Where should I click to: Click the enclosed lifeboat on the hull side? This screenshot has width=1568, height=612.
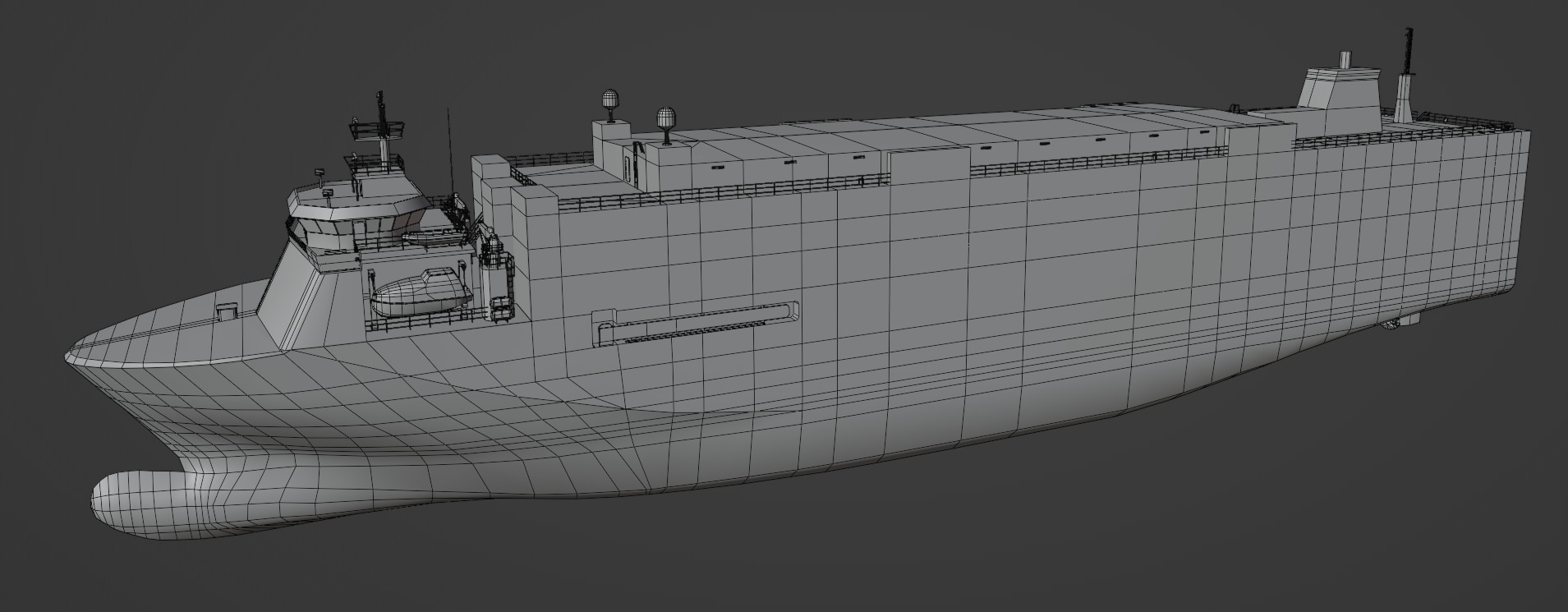pyautogui.click(x=421, y=293)
